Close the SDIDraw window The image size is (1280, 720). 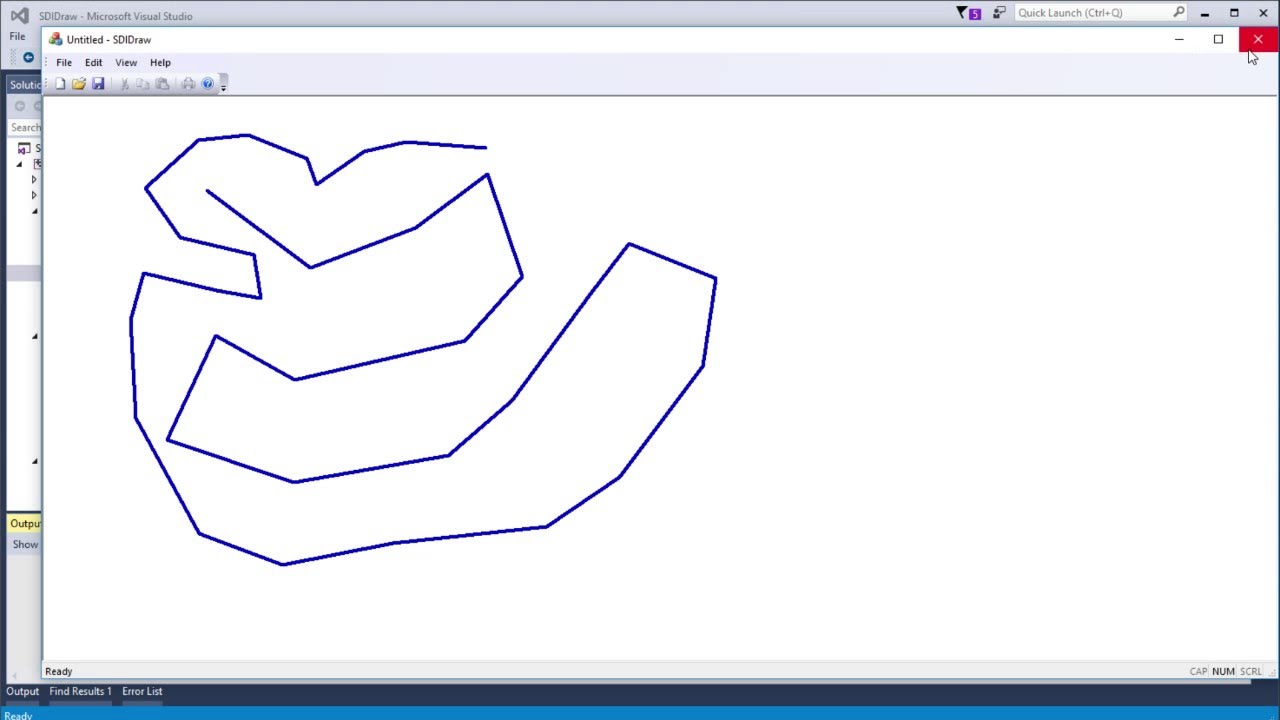(x=1257, y=39)
